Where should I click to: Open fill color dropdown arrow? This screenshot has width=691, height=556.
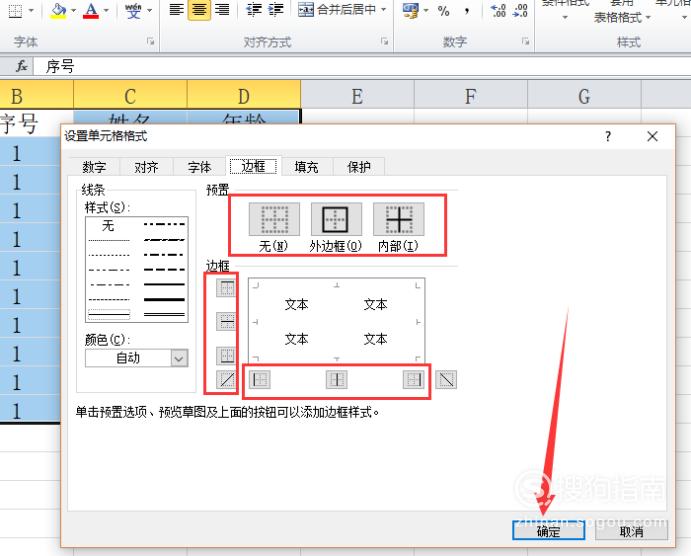(73, 10)
